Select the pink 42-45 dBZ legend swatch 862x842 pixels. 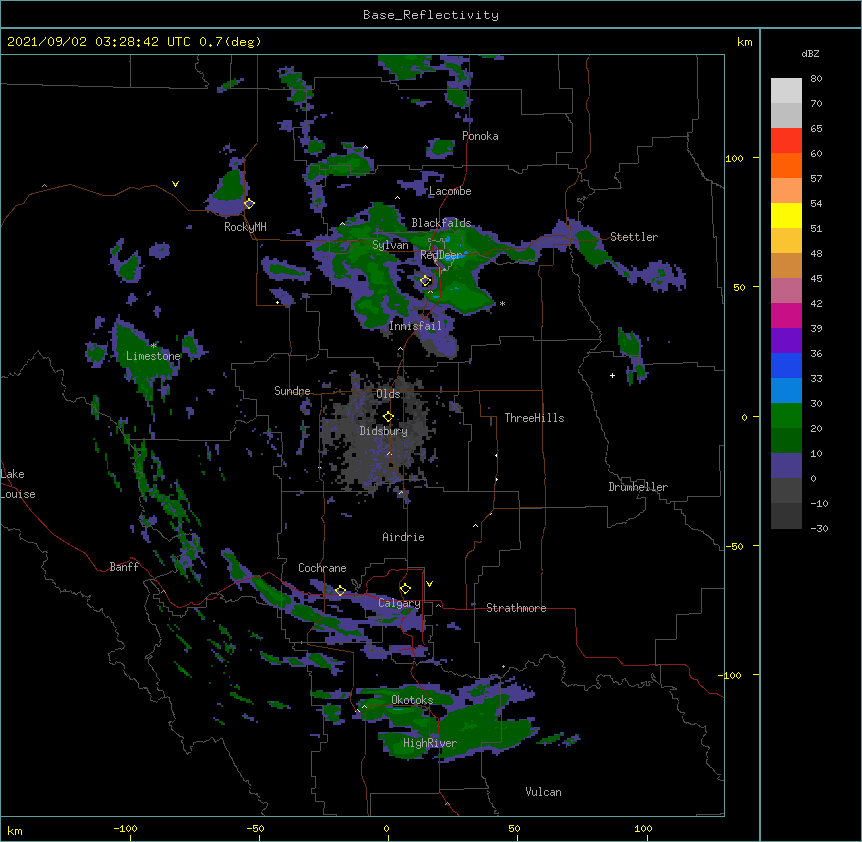click(786, 291)
